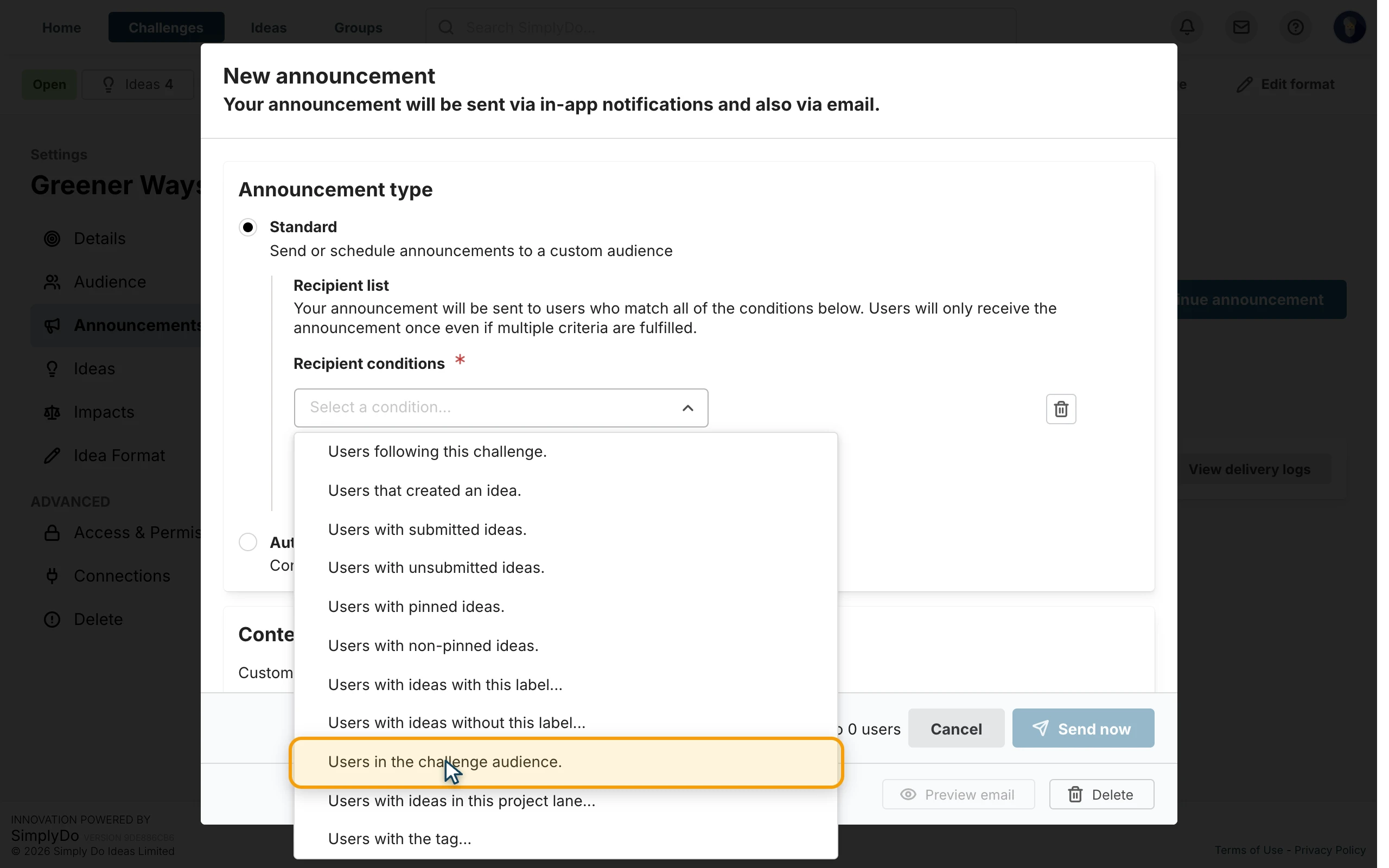Screen dimensions: 1389x868
Task: Pick Users with ideas with this label
Action: tap(565, 685)
